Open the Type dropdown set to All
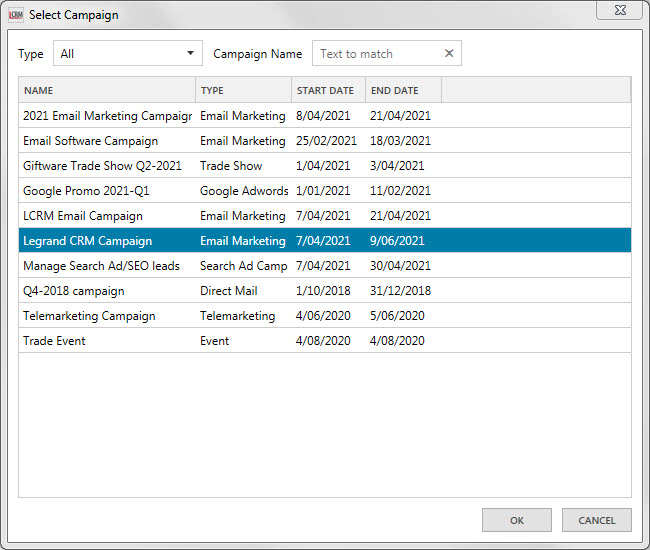This screenshot has width=650, height=550. 127,54
